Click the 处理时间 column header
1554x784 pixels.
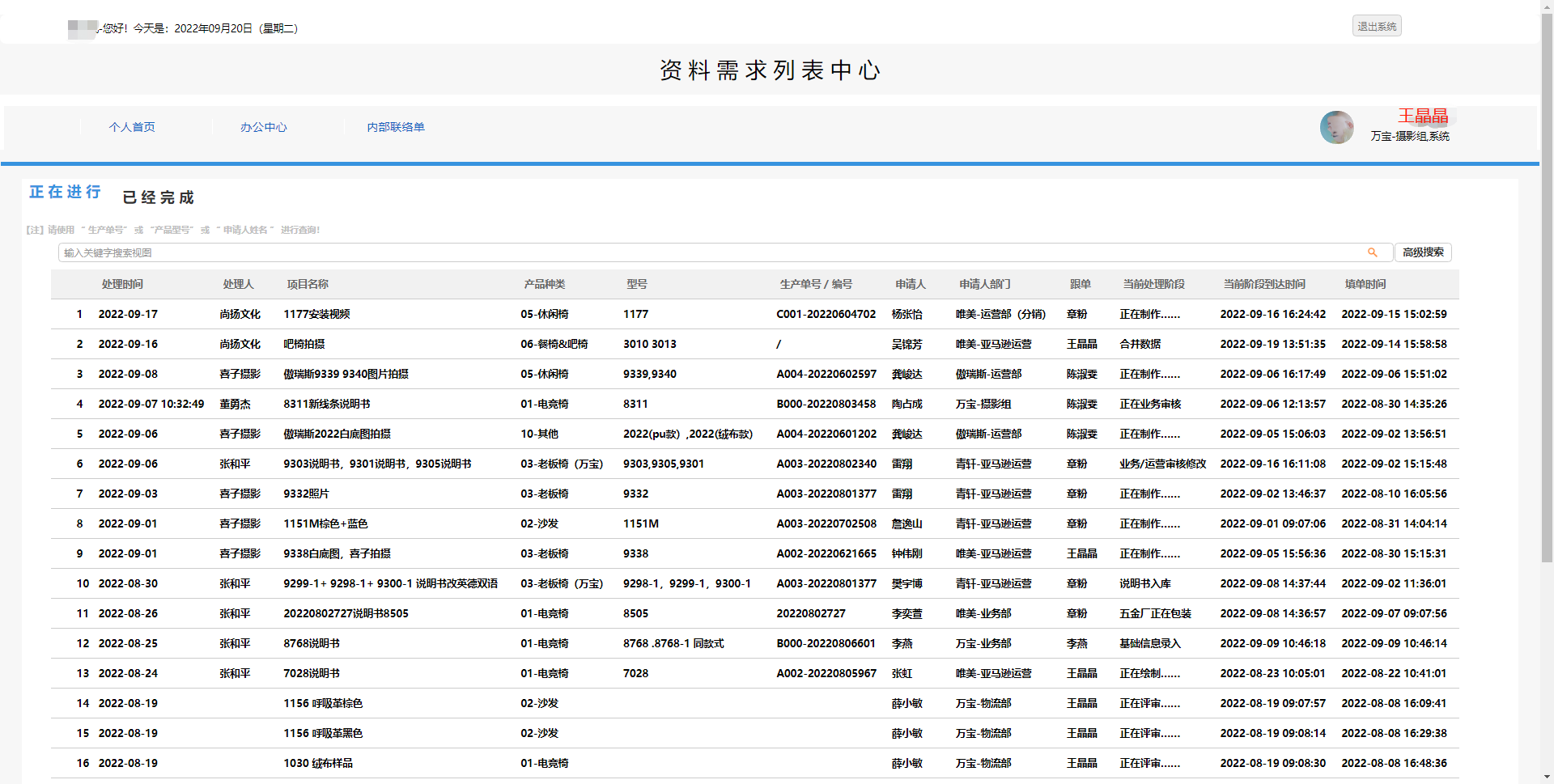[x=122, y=284]
